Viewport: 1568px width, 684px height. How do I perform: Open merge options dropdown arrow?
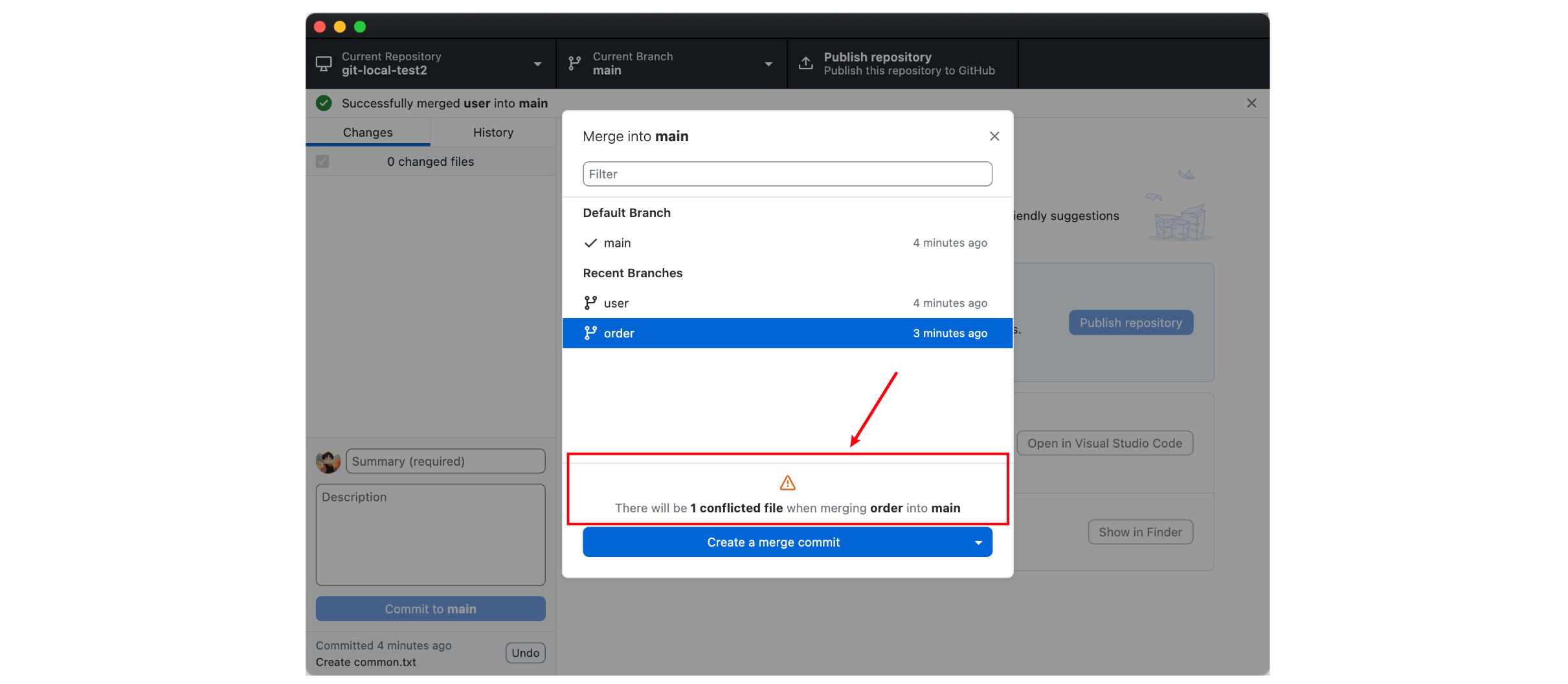978,543
